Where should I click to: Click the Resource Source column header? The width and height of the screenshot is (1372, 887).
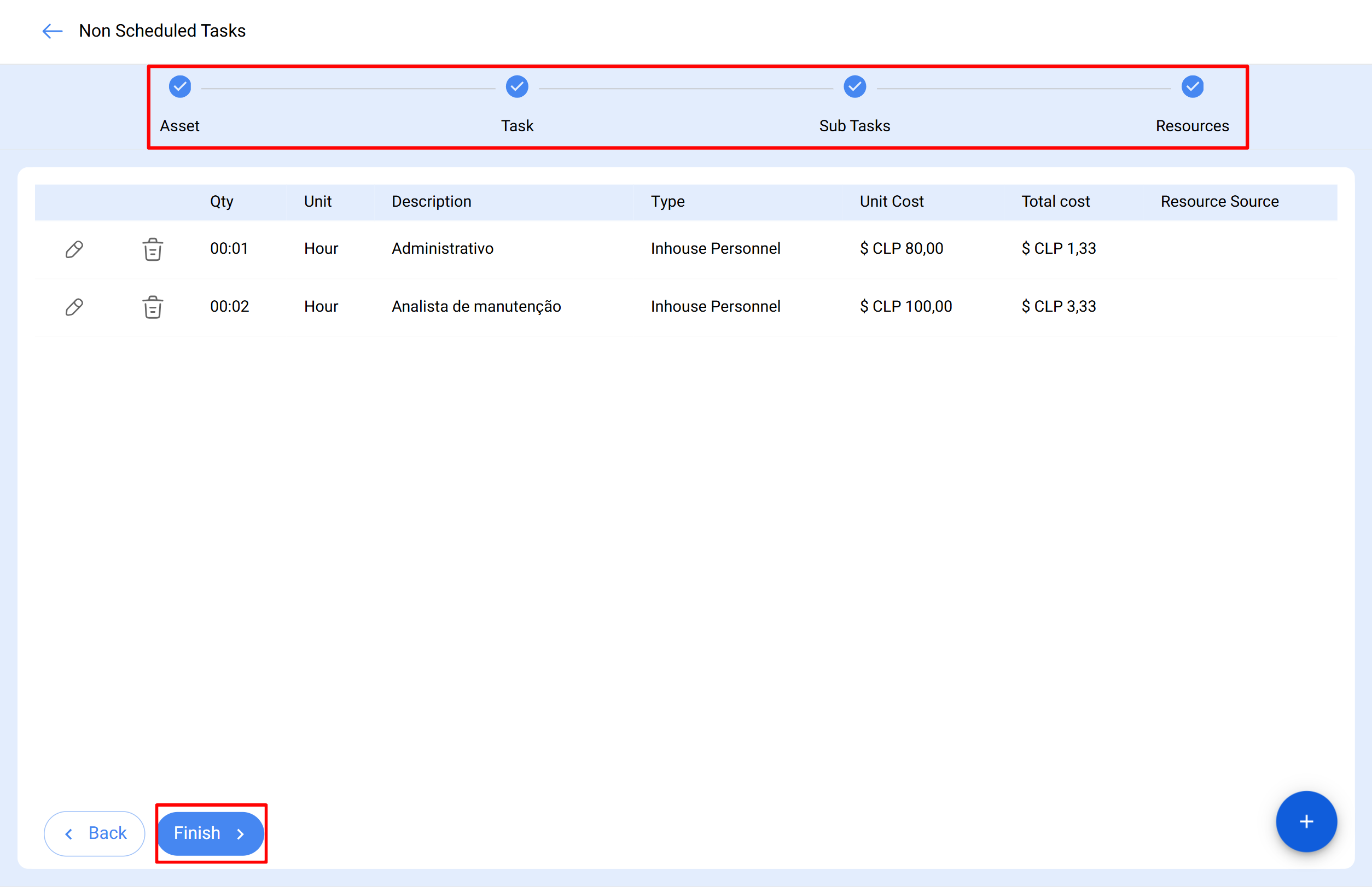tap(1219, 201)
